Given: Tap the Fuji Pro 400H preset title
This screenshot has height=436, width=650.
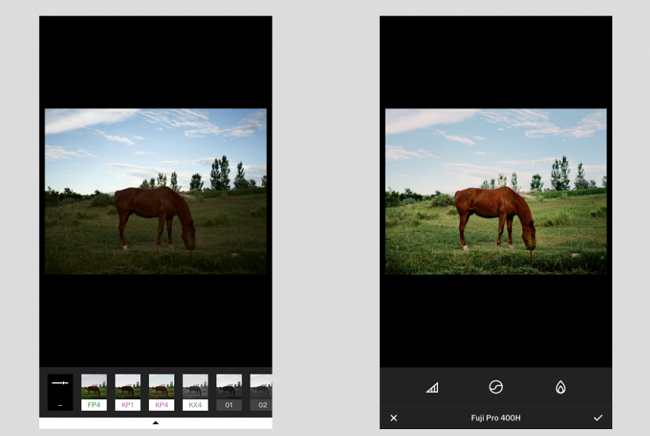Looking at the screenshot, I should 496,418.
